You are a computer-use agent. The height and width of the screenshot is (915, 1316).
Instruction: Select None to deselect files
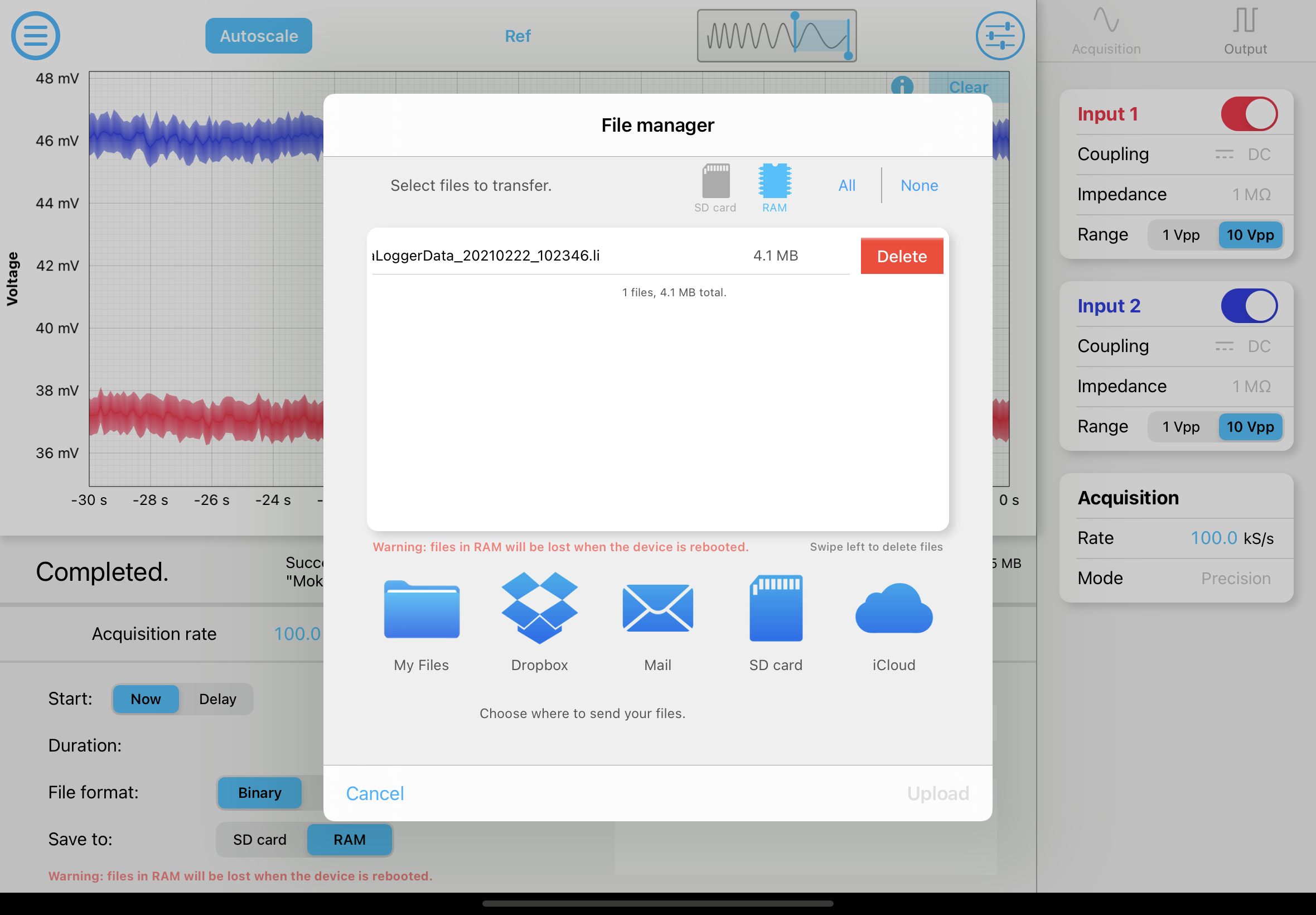(x=919, y=185)
